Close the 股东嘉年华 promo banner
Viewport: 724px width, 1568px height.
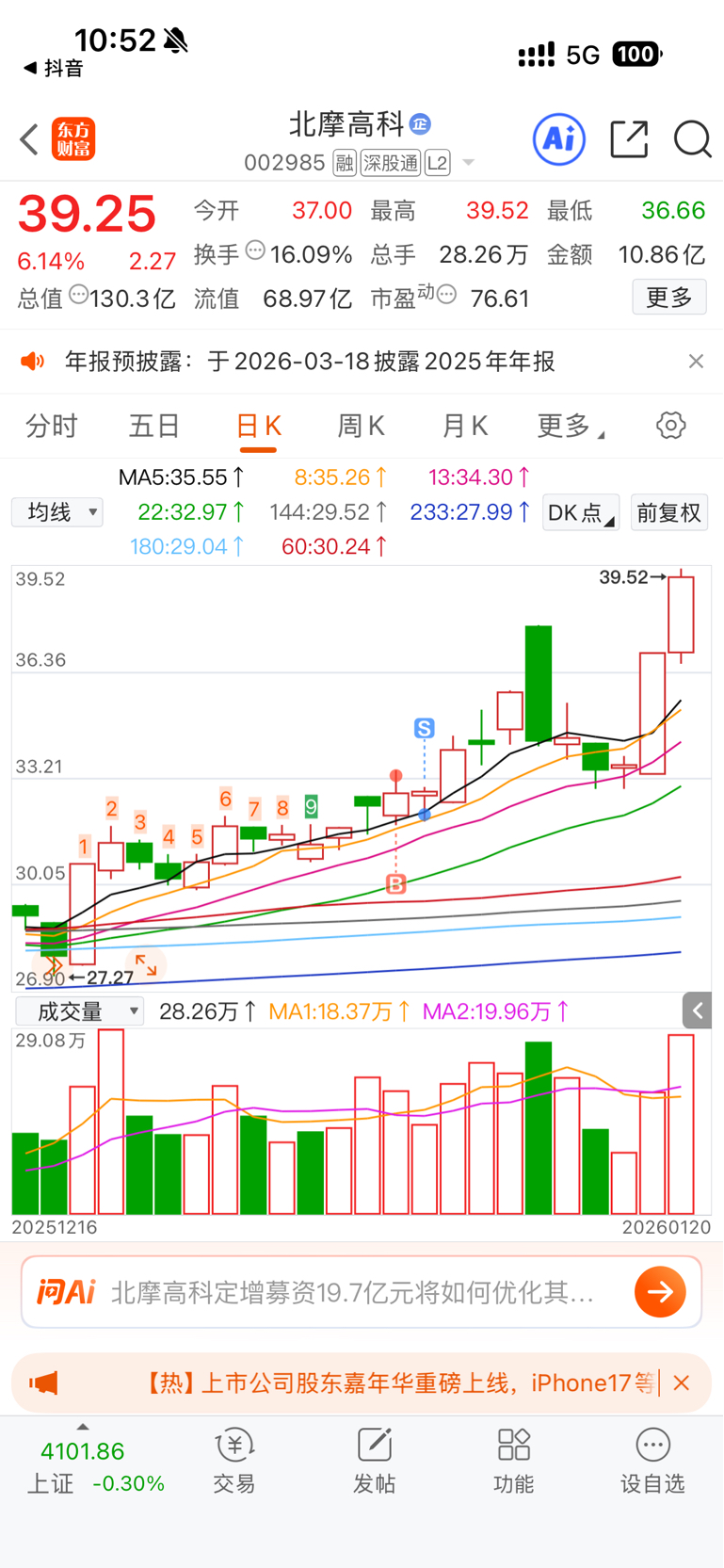click(x=682, y=1382)
